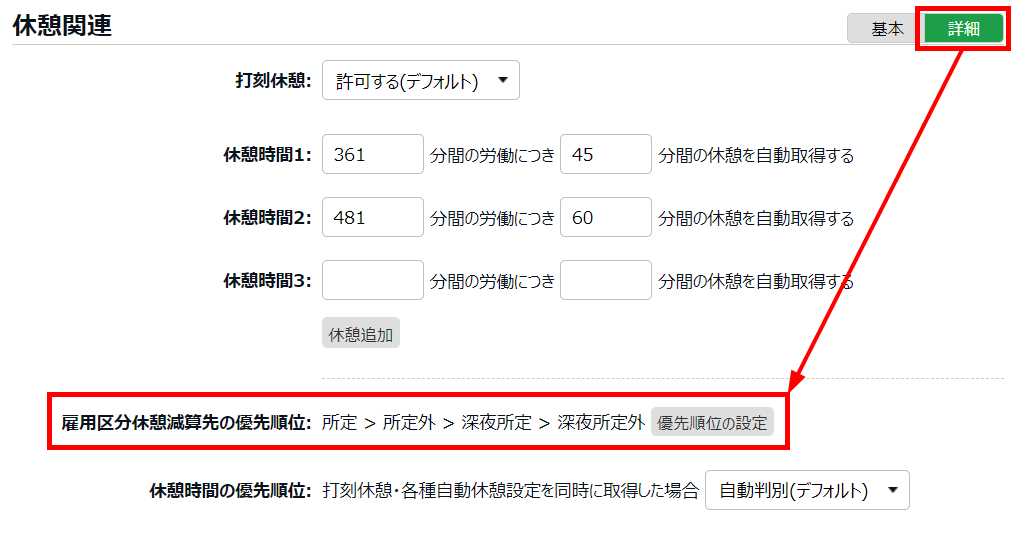Switch to the 基本 tab
Viewport: 1018px width, 547px height.
click(886, 29)
